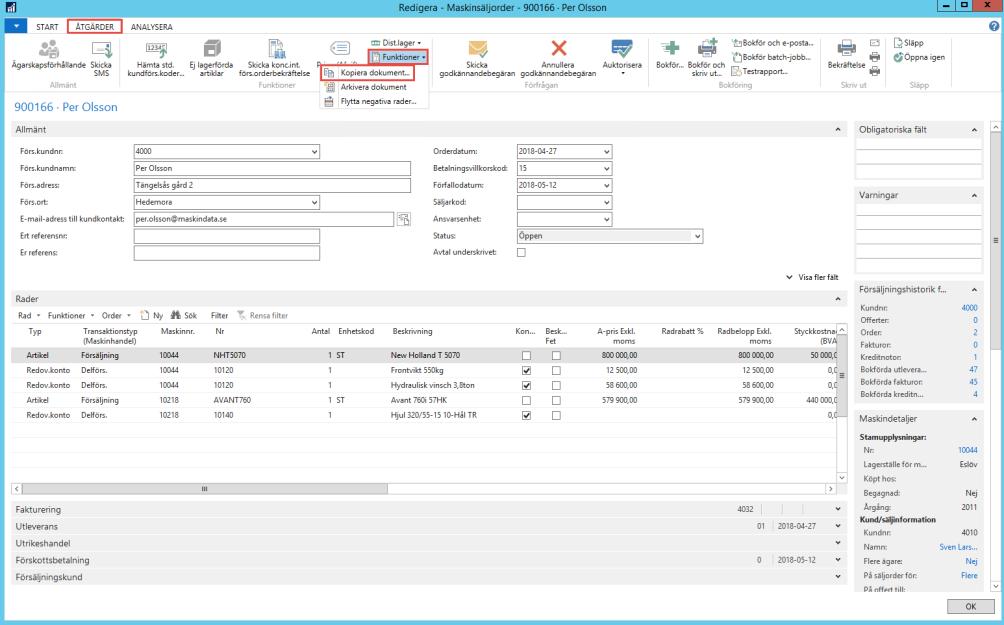Click the OK button

click(x=971, y=606)
